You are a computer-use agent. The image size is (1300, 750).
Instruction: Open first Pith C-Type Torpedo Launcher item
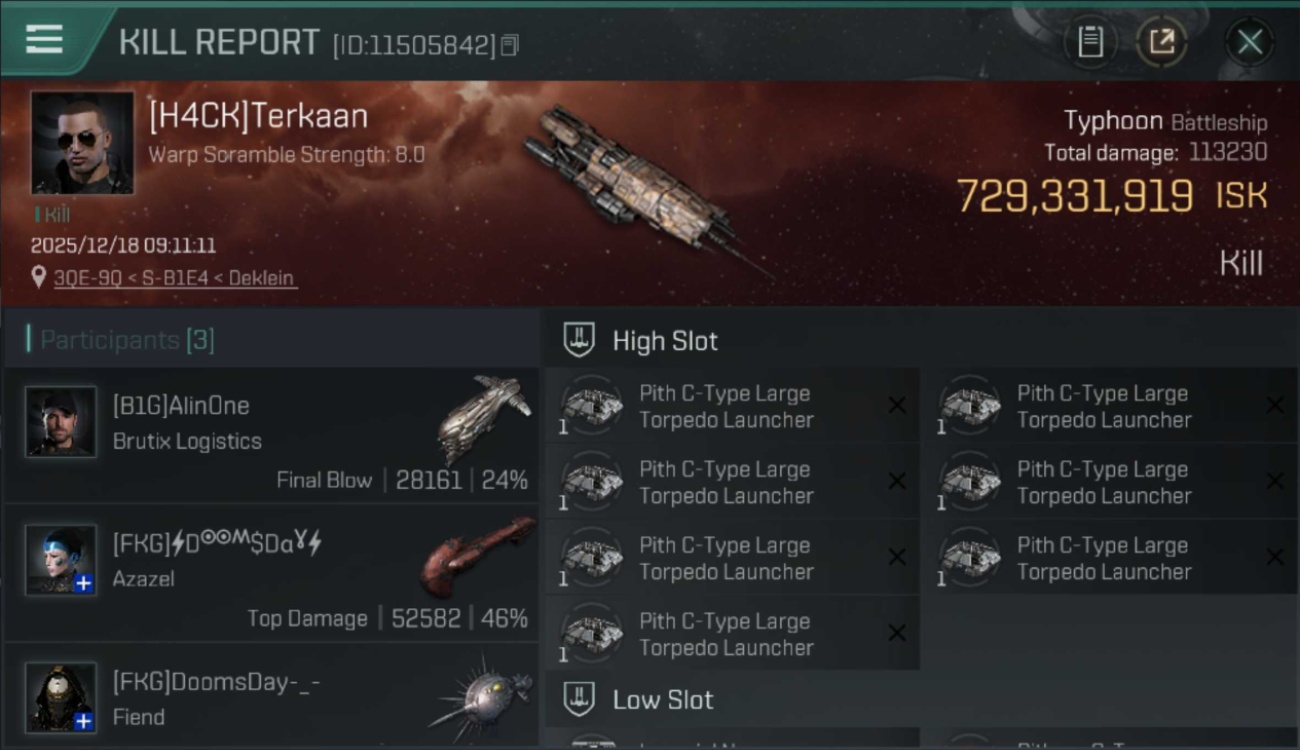tap(728, 406)
